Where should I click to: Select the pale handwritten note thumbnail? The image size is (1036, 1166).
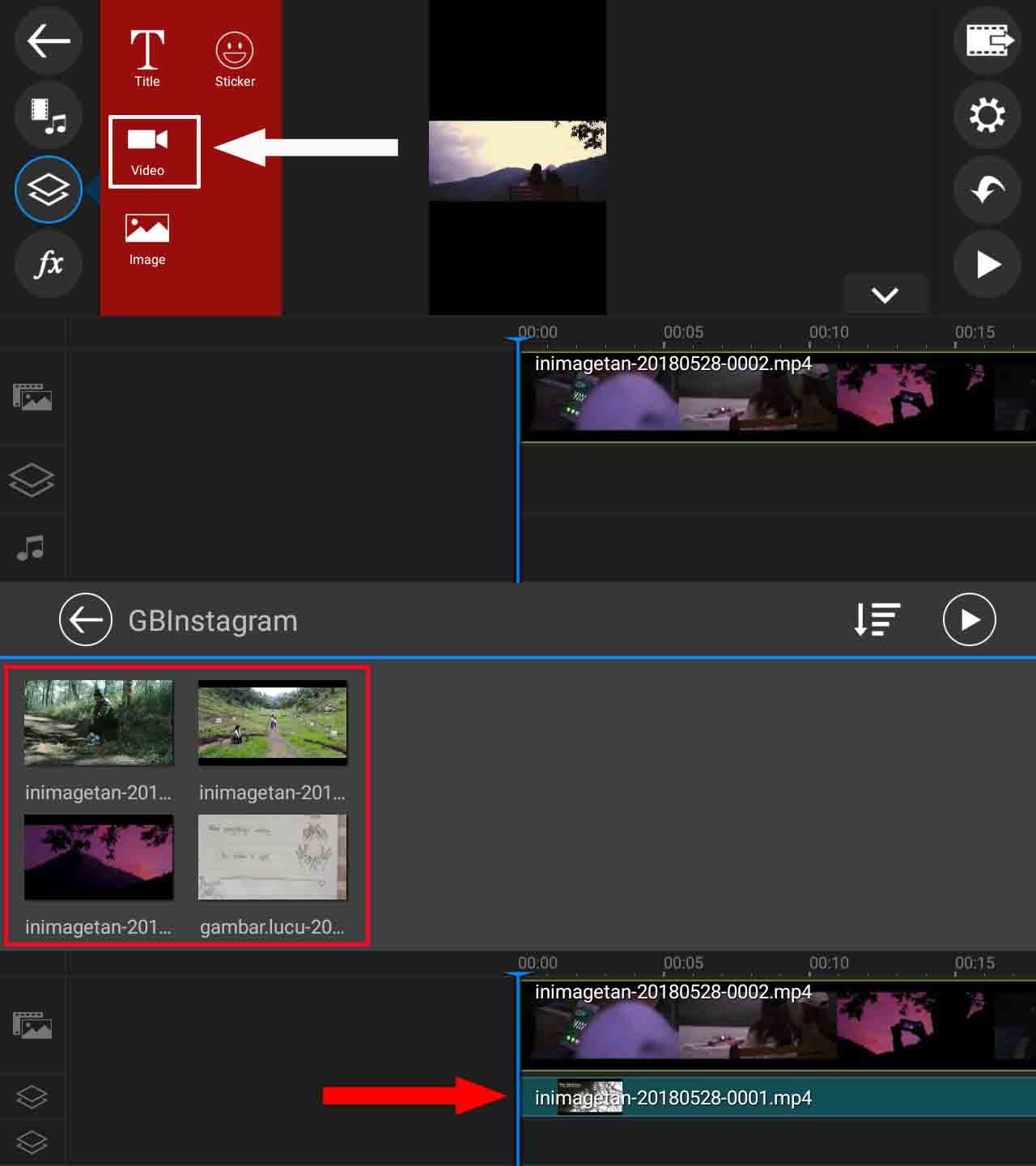[x=273, y=857]
